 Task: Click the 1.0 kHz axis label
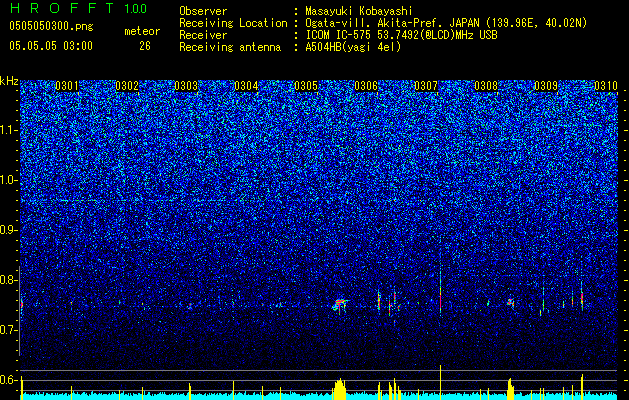point(9,180)
